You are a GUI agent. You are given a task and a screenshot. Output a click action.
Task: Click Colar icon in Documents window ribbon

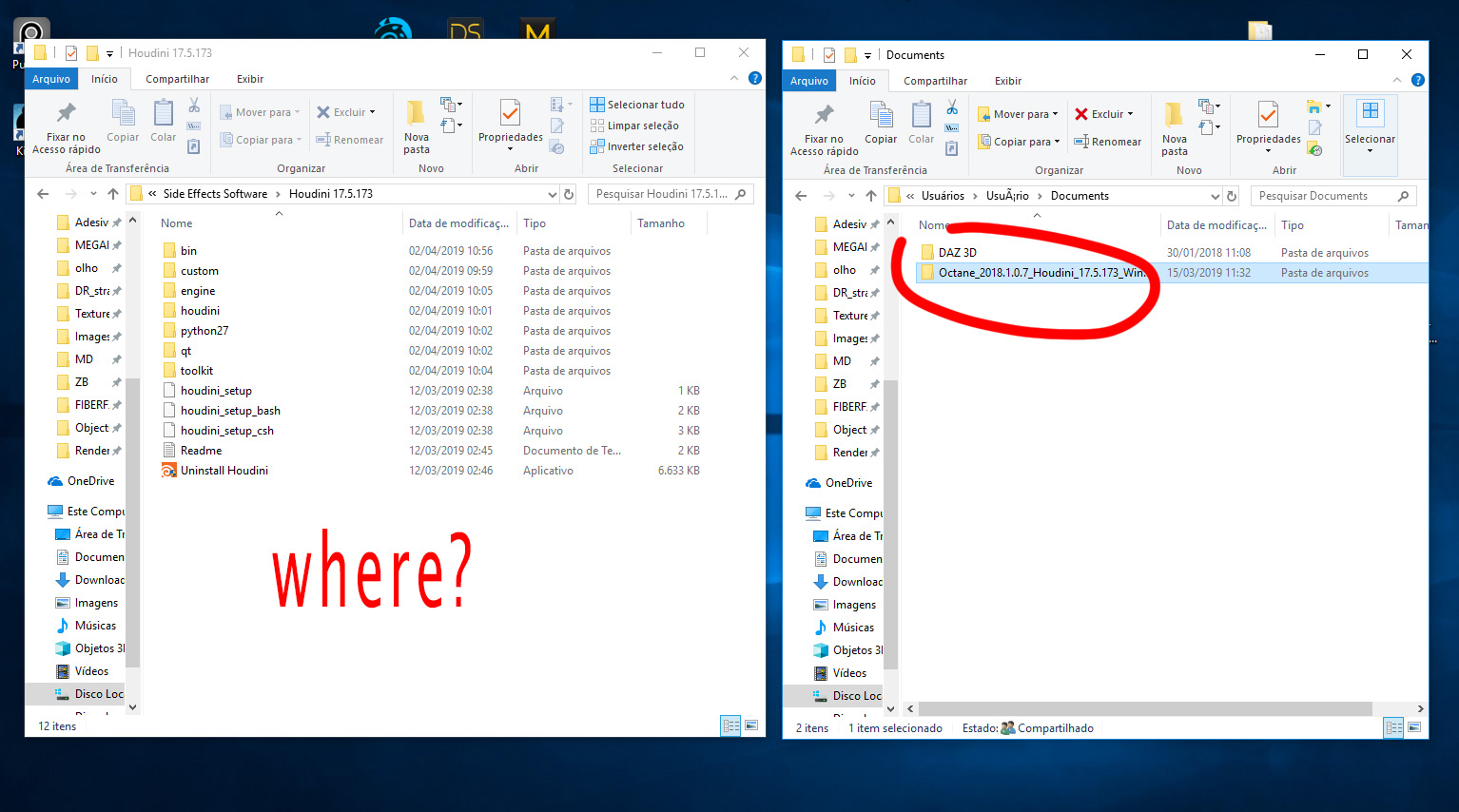click(921, 124)
